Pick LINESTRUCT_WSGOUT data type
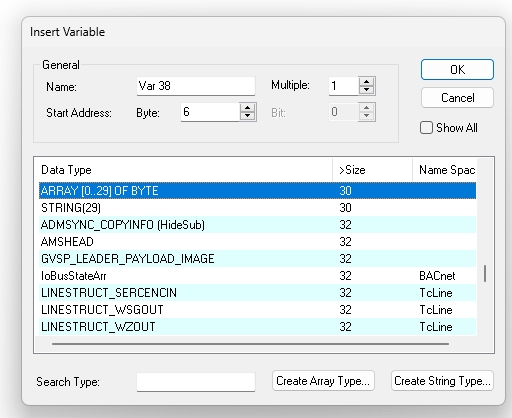512x418 pixels. tap(257, 310)
